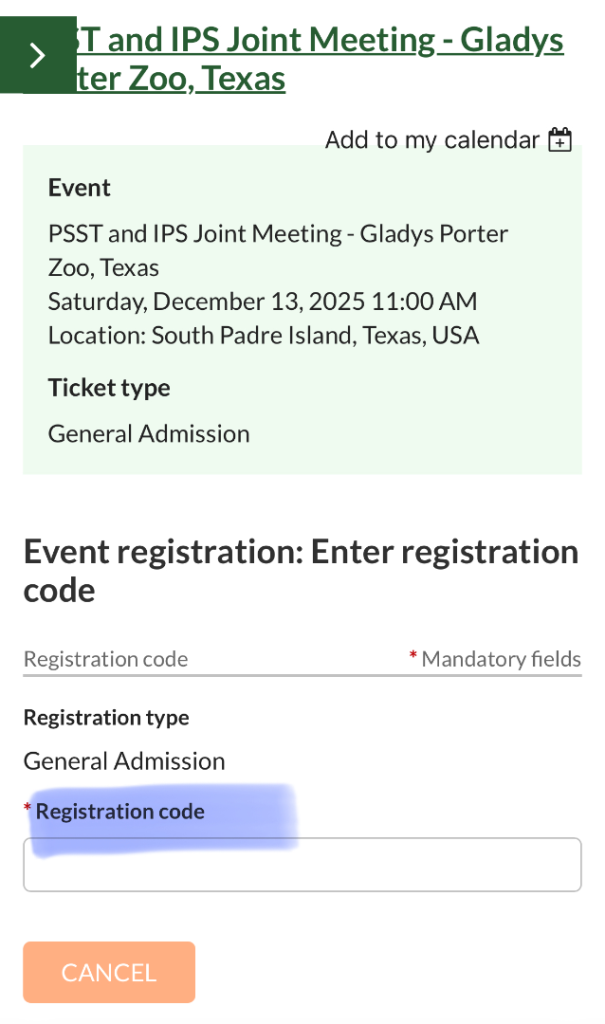The image size is (605, 1024).
Task: Click the red asterisk marking Registration code mandatory
Action: click(x=27, y=808)
